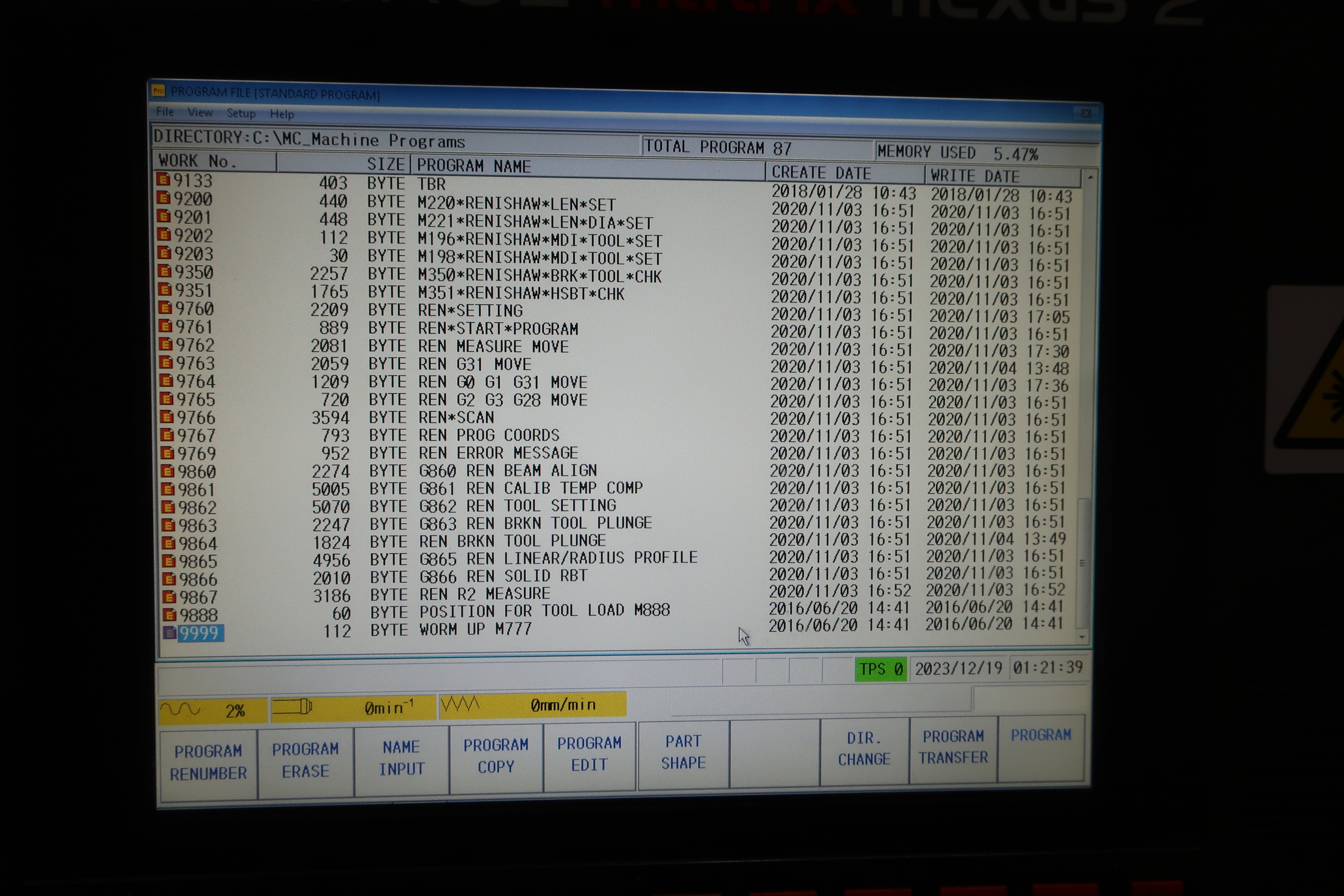Click the icon beside program 9860
The width and height of the screenshot is (1344, 896).
pos(167,471)
